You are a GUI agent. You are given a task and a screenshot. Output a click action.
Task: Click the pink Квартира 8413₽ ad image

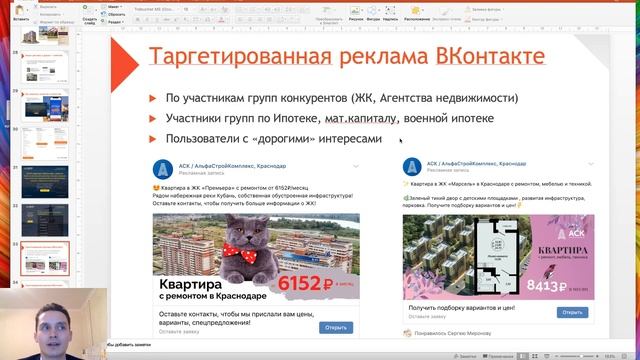point(498,257)
